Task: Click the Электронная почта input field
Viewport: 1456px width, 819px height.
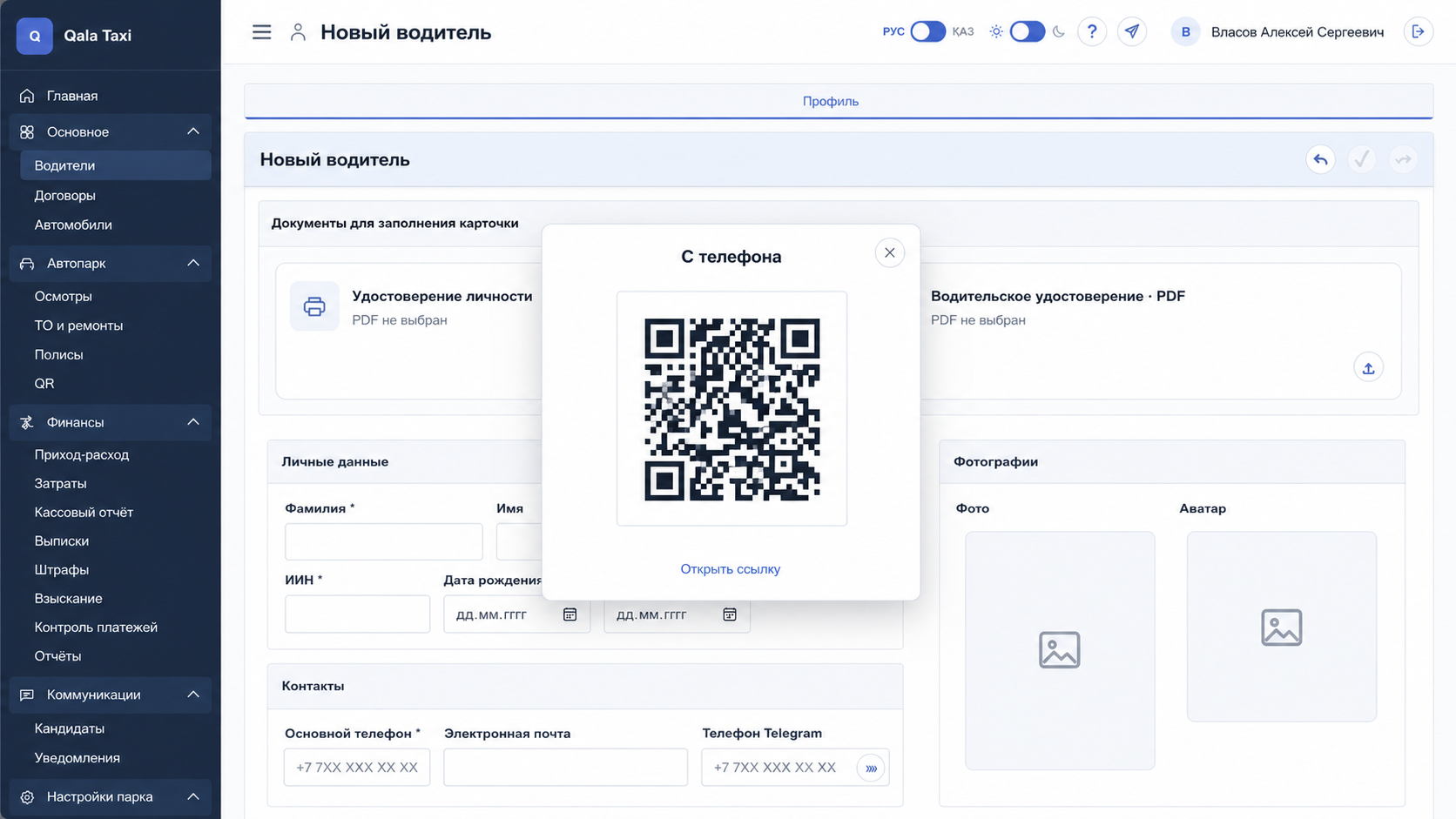Action: 565,768
